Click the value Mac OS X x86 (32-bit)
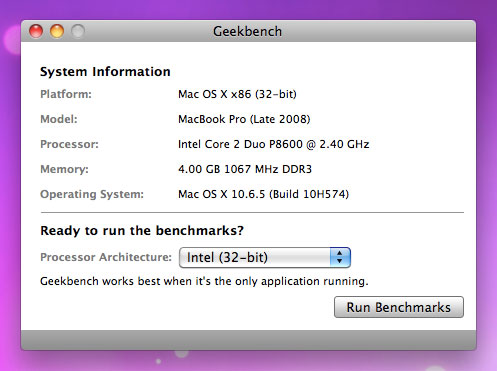Viewport: 497px width, 371px height. 237,94
